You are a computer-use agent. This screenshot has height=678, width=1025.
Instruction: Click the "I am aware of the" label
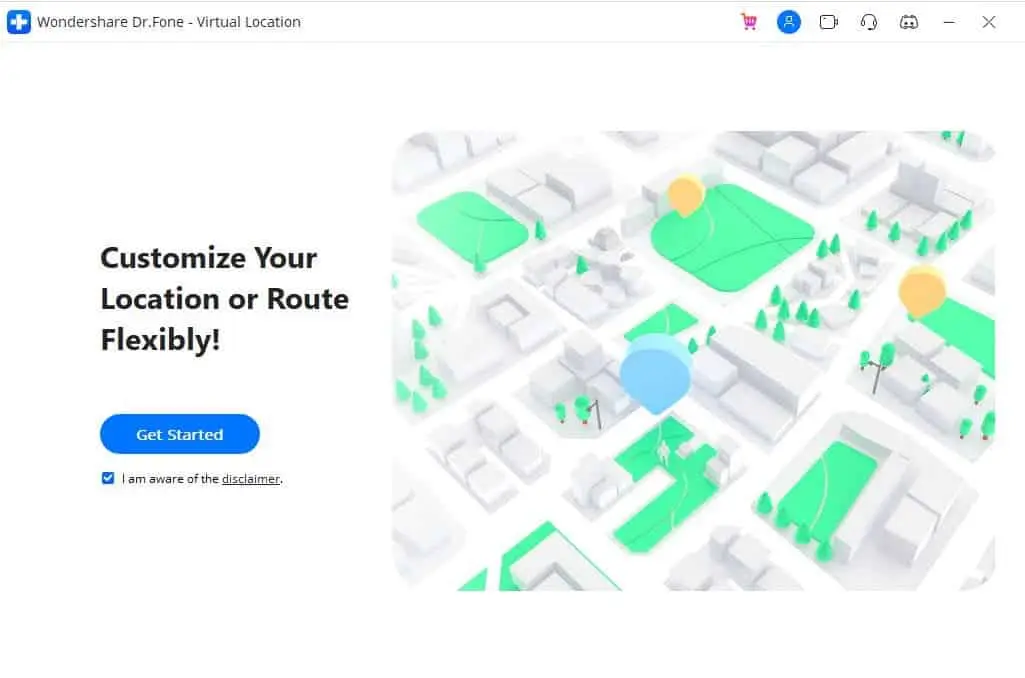click(170, 479)
